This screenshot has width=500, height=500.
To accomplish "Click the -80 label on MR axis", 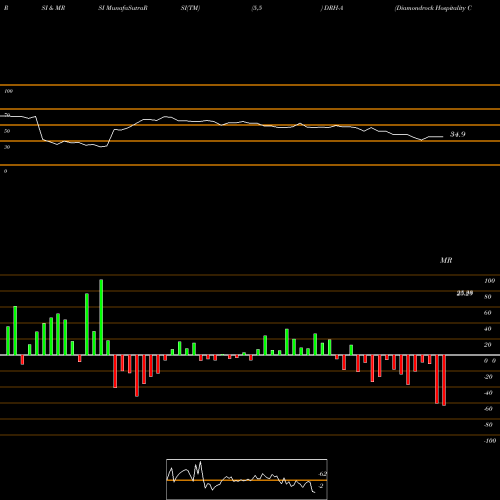I will 488,425.
